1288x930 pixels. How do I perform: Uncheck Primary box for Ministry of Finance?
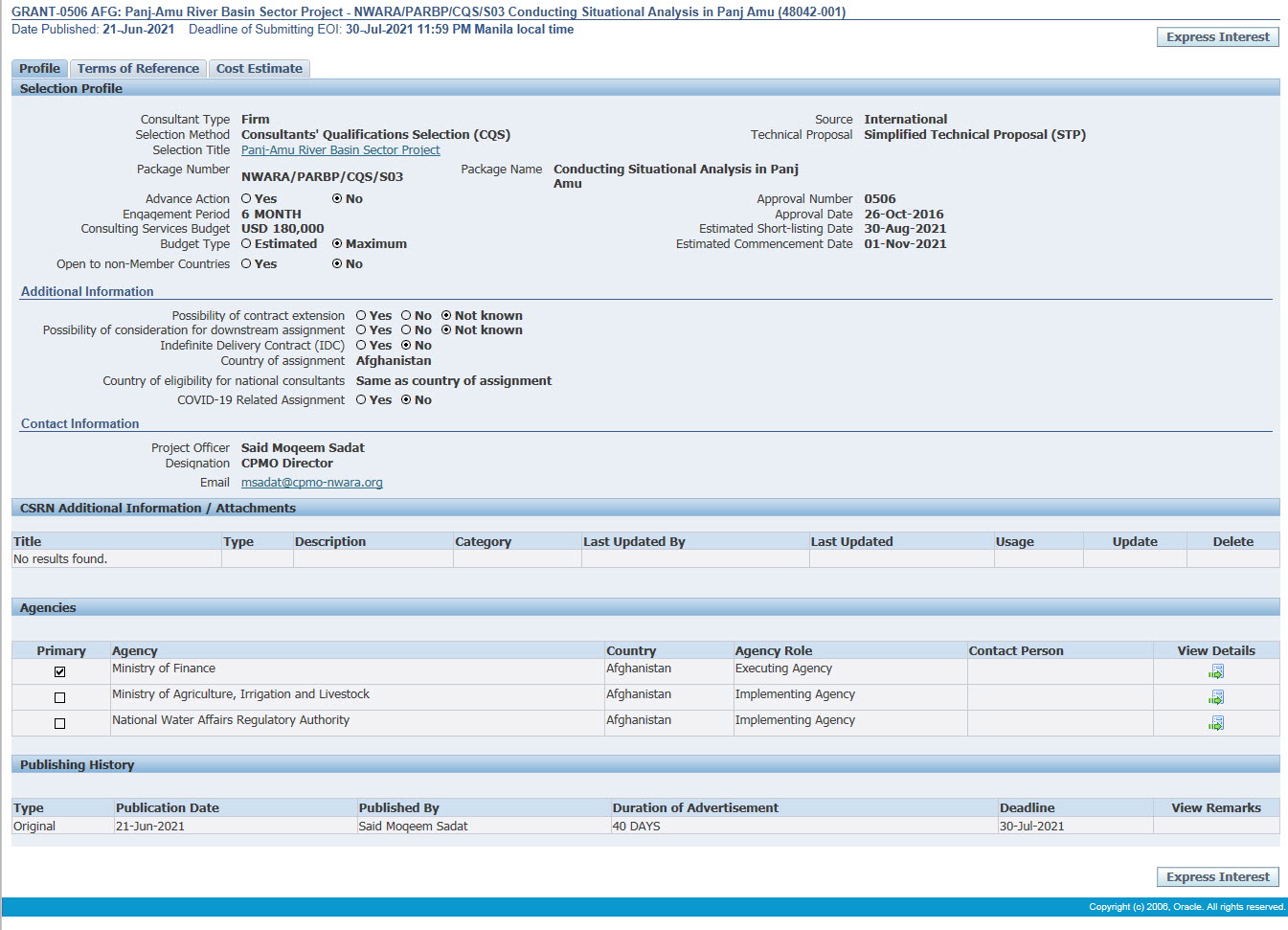pyautogui.click(x=60, y=672)
